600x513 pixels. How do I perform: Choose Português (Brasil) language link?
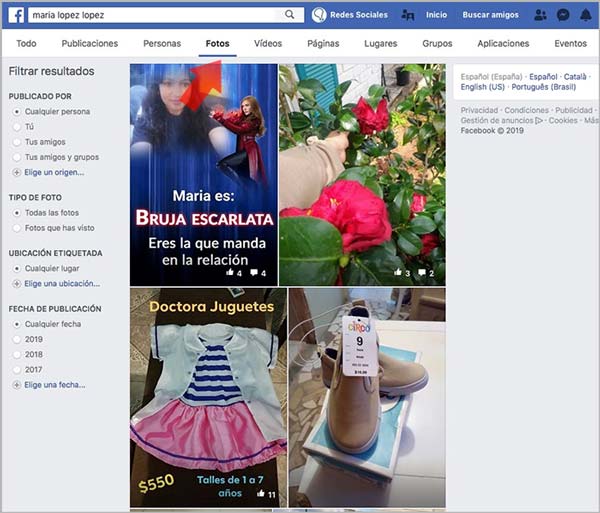(543, 87)
